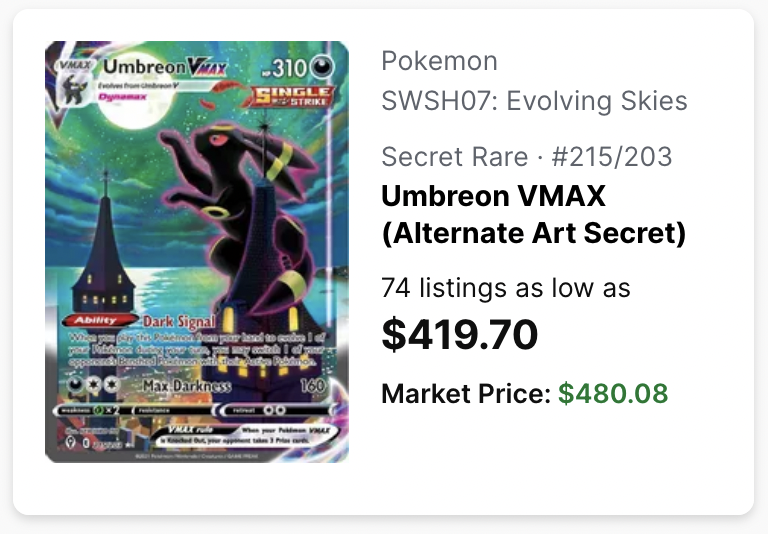
Task: Open the Umbreon VMAX card image
Action: 197,252
